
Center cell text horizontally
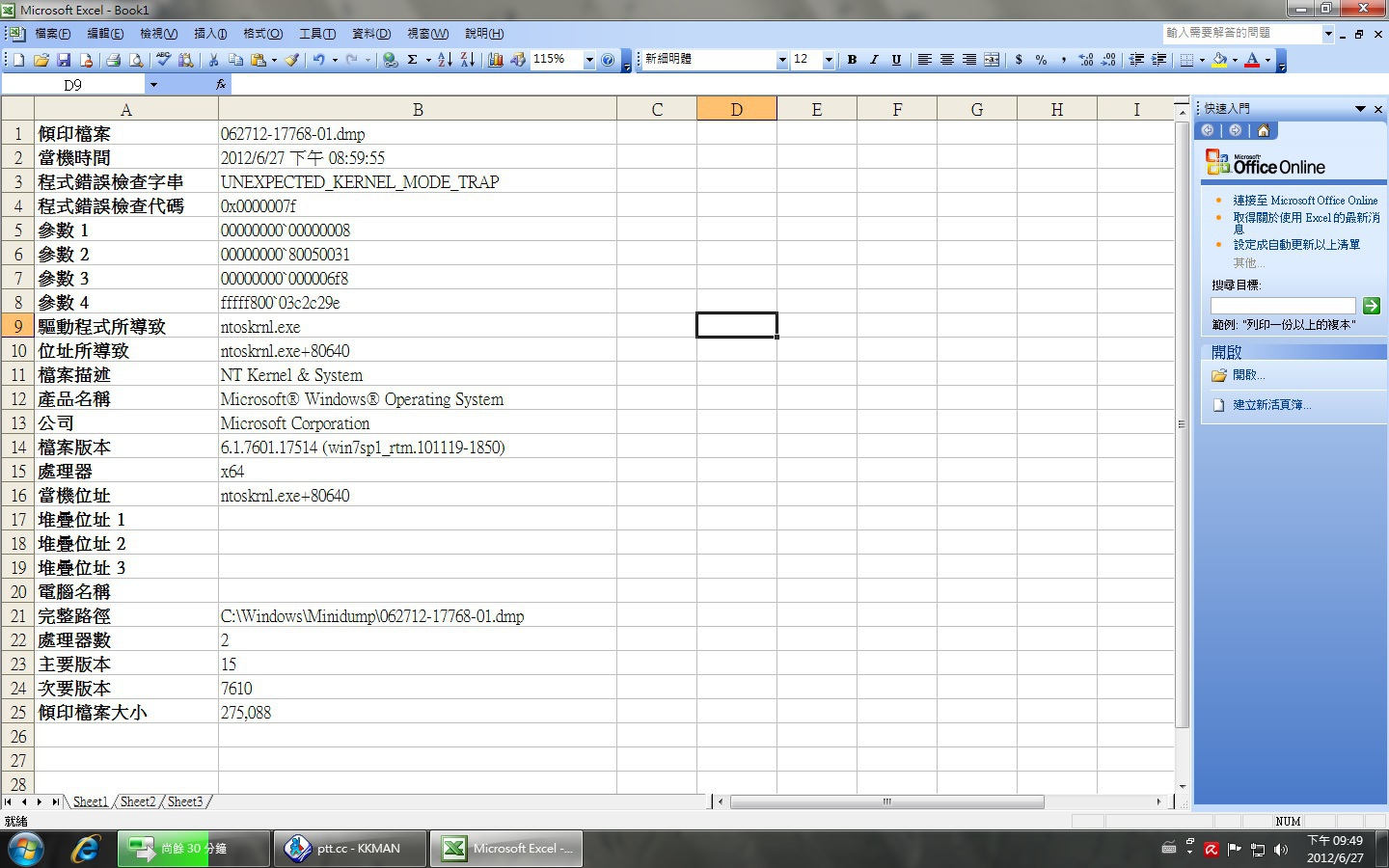[946, 60]
